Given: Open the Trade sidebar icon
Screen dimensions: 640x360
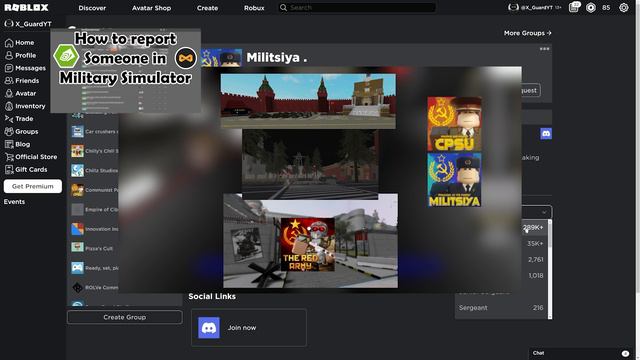Looking at the screenshot, I should 9,118.
